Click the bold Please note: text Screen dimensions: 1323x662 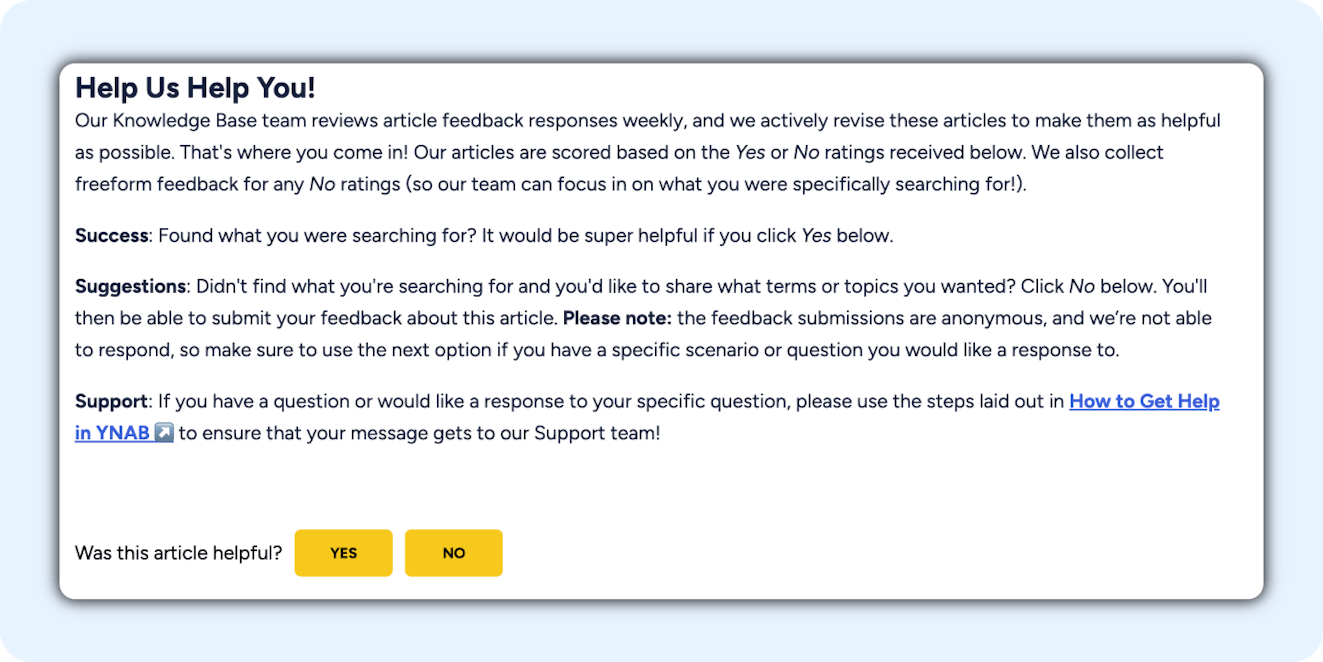pyautogui.click(x=617, y=318)
